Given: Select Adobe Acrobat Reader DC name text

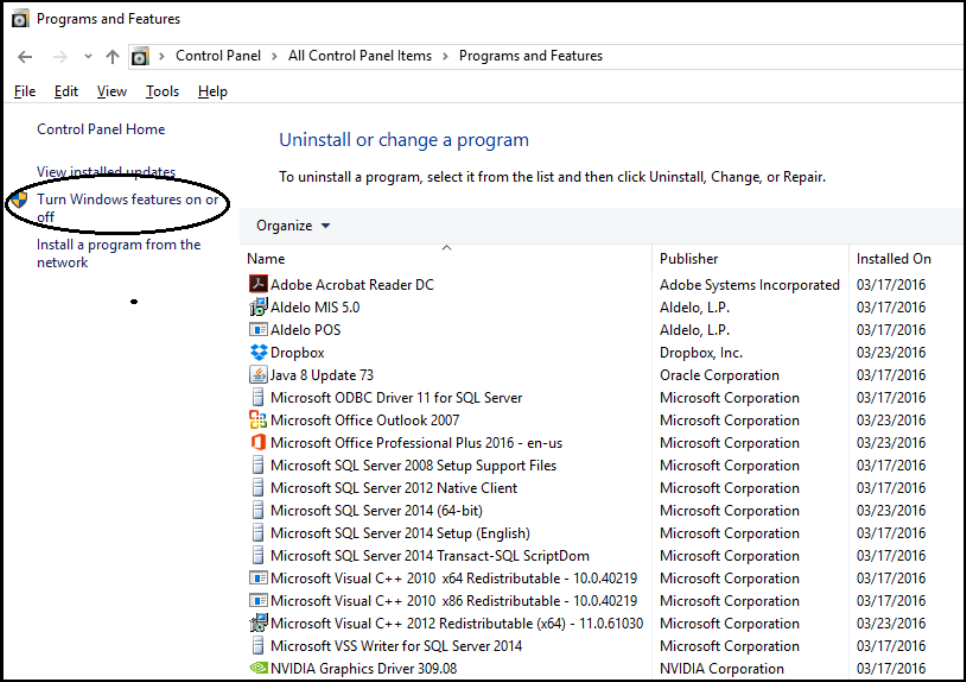Looking at the screenshot, I should click(x=352, y=285).
